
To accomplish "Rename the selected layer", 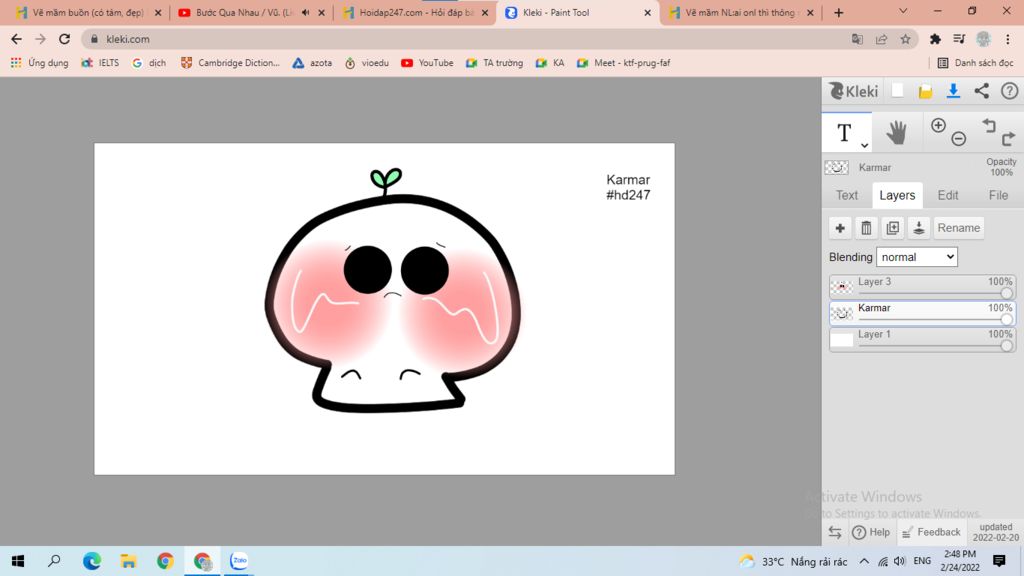I will [x=959, y=228].
